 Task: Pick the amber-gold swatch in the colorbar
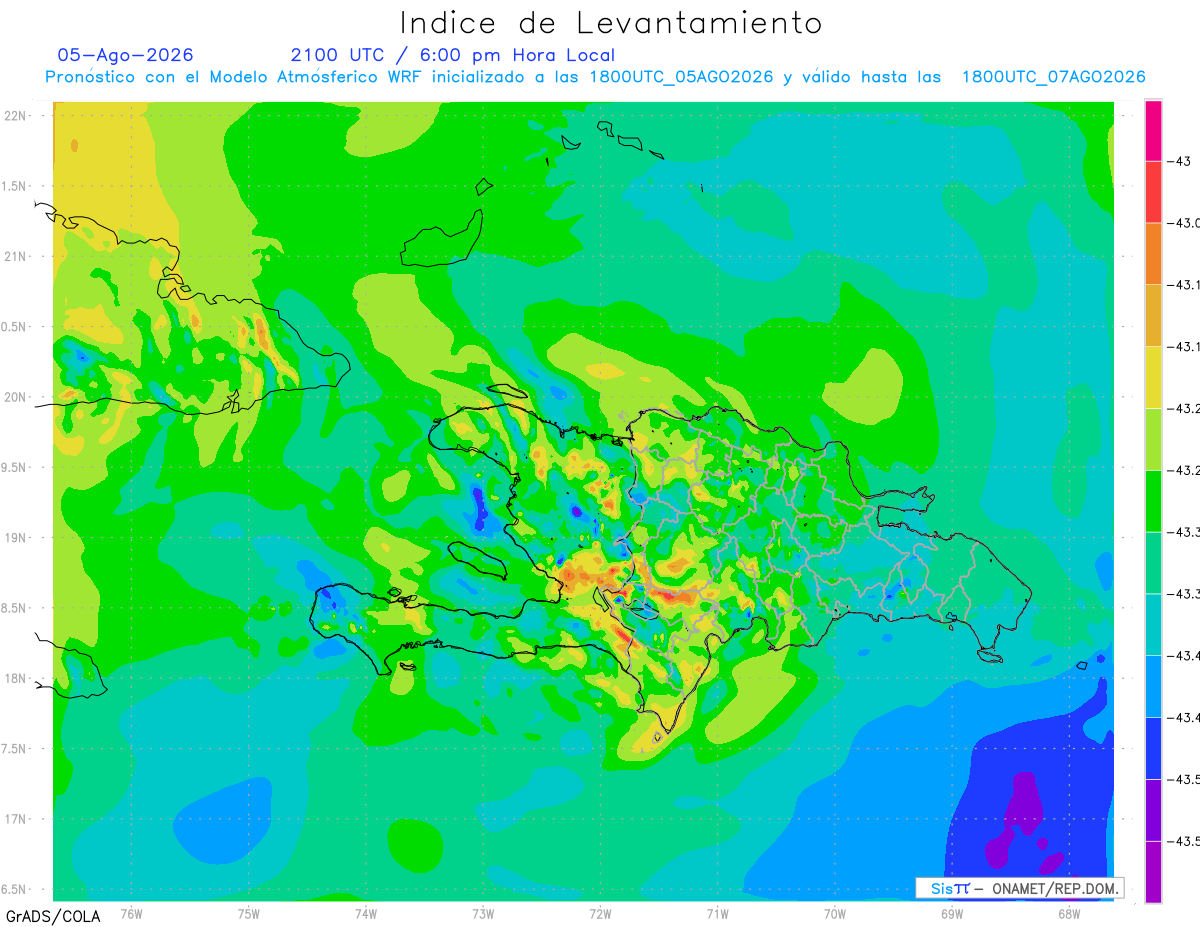1153,316
